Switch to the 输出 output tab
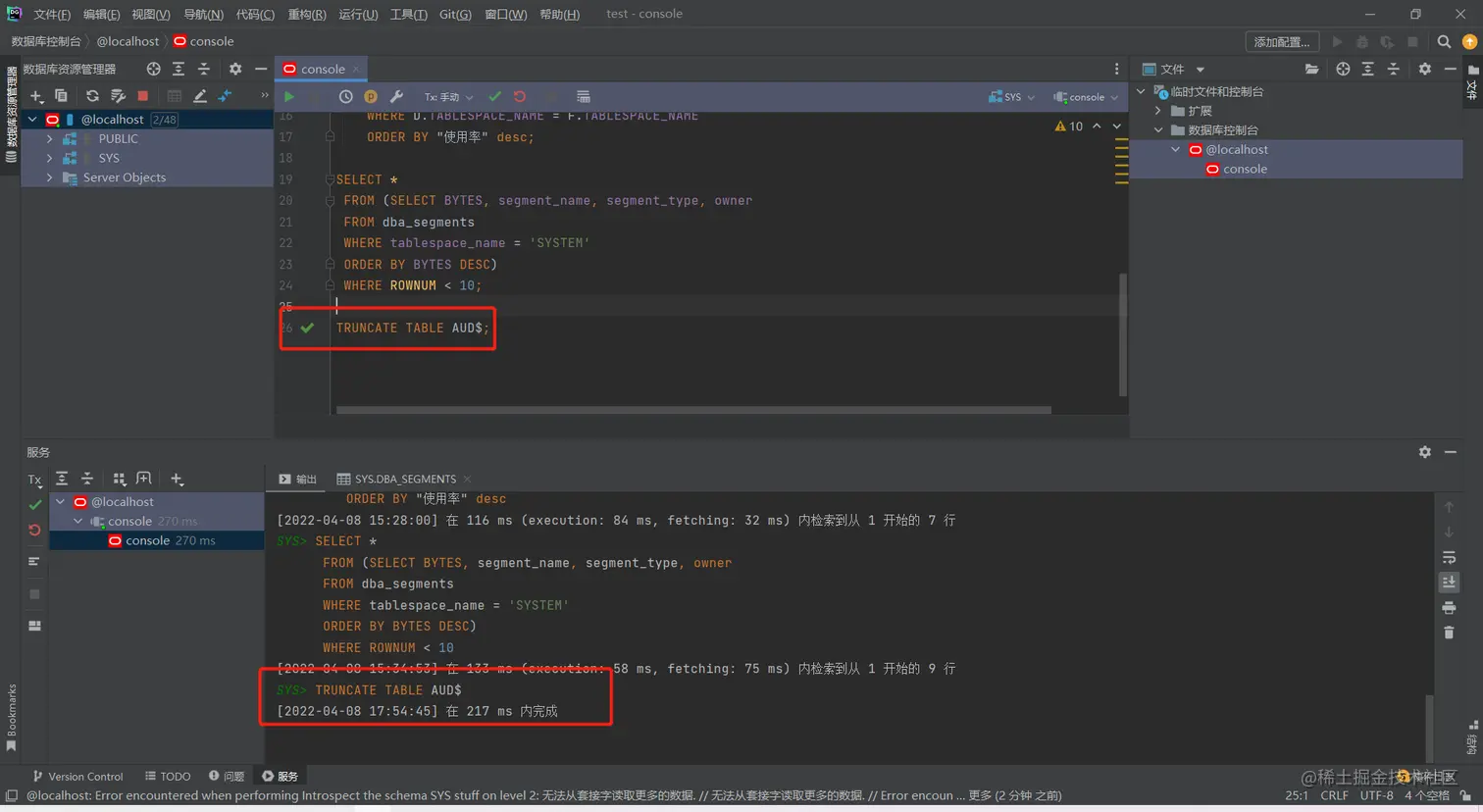 tap(298, 479)
